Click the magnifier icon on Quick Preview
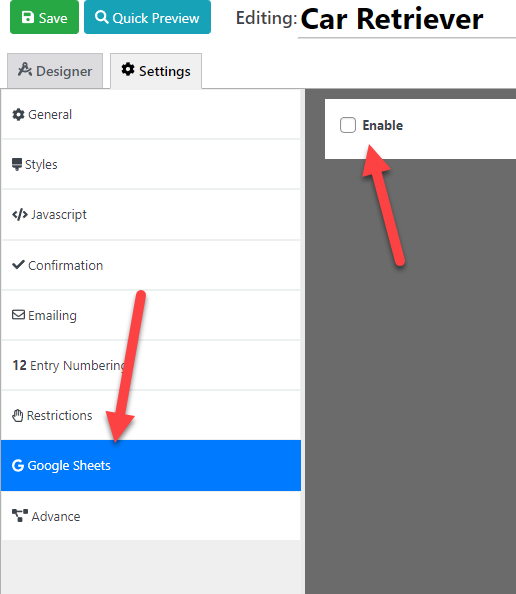This screenshot has height=594, width=516. pyautogui.click(x=101, y=17)
